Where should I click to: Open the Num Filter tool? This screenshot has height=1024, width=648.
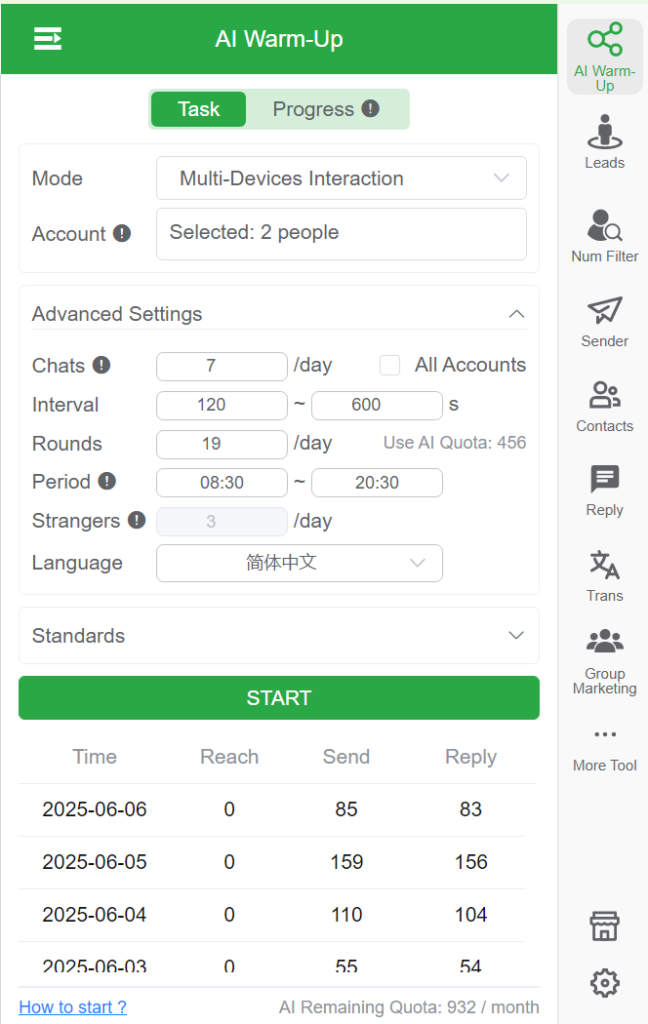604,236
